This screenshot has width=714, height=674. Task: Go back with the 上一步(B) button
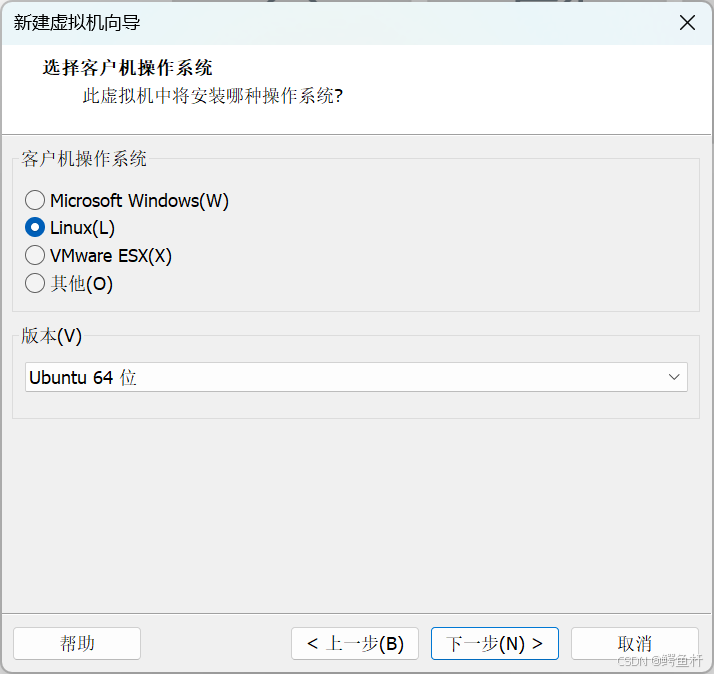(x=355, y=643)
